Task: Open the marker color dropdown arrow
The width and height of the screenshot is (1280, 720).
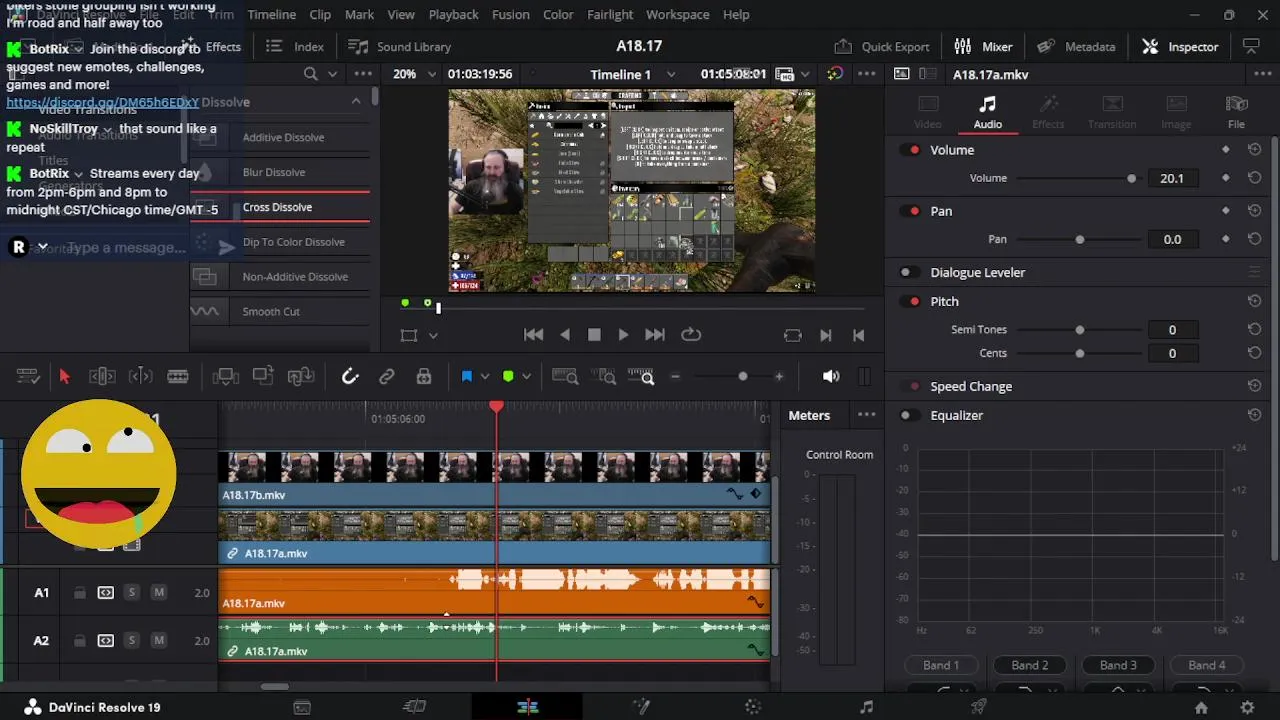Action: [x=526, y=377]
